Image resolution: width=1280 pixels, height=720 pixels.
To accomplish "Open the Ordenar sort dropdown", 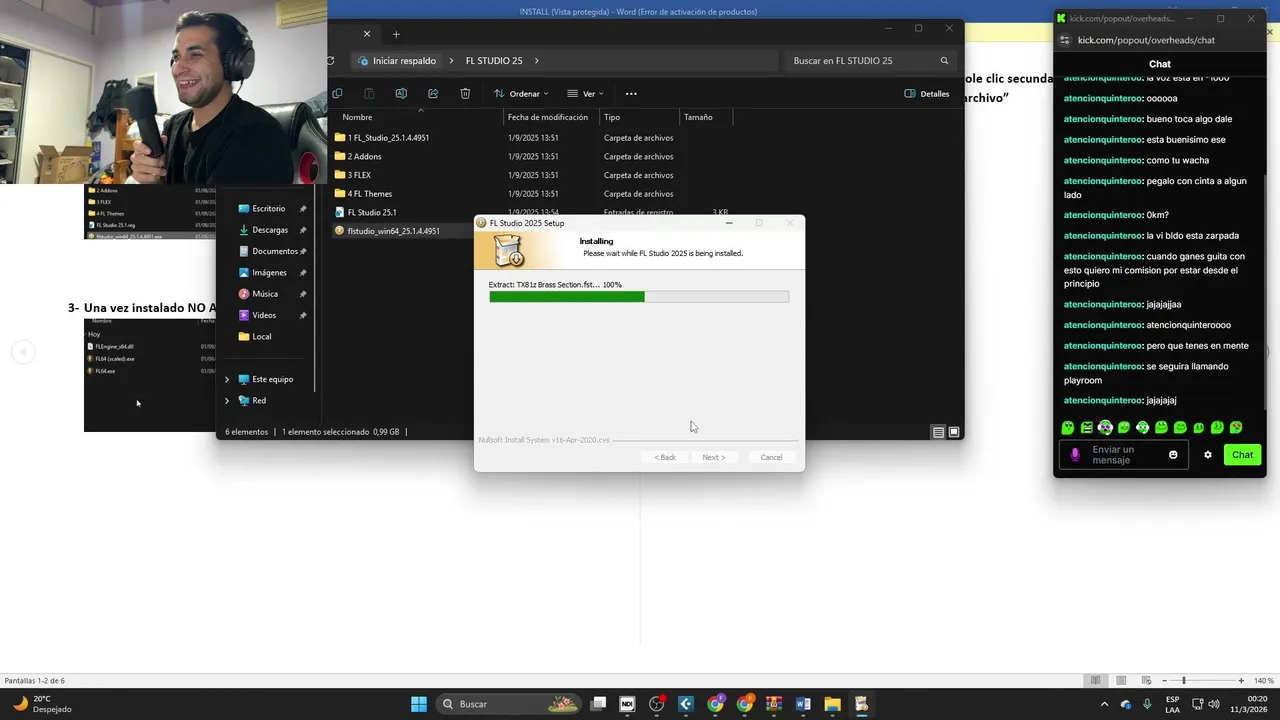I will click(x=521, y=93).
